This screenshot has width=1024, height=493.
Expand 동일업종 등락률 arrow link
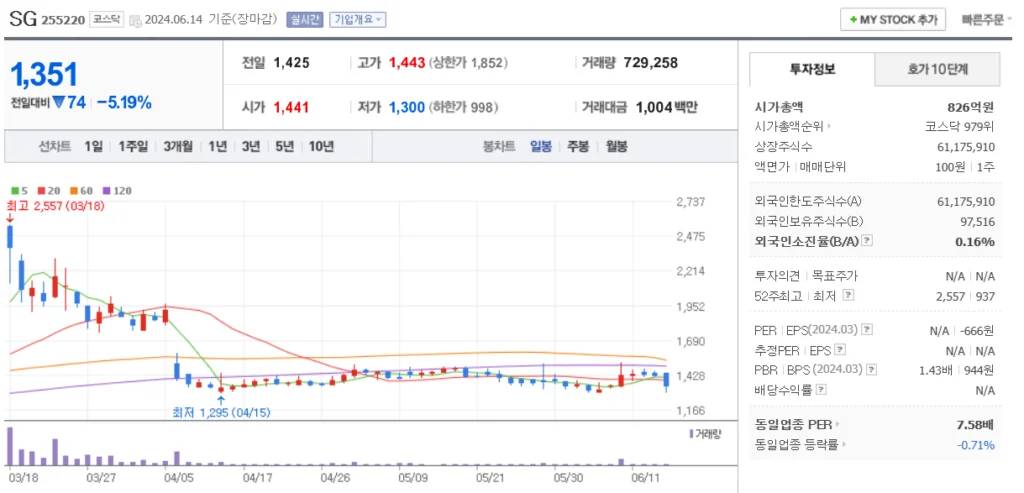pos(844,445)
